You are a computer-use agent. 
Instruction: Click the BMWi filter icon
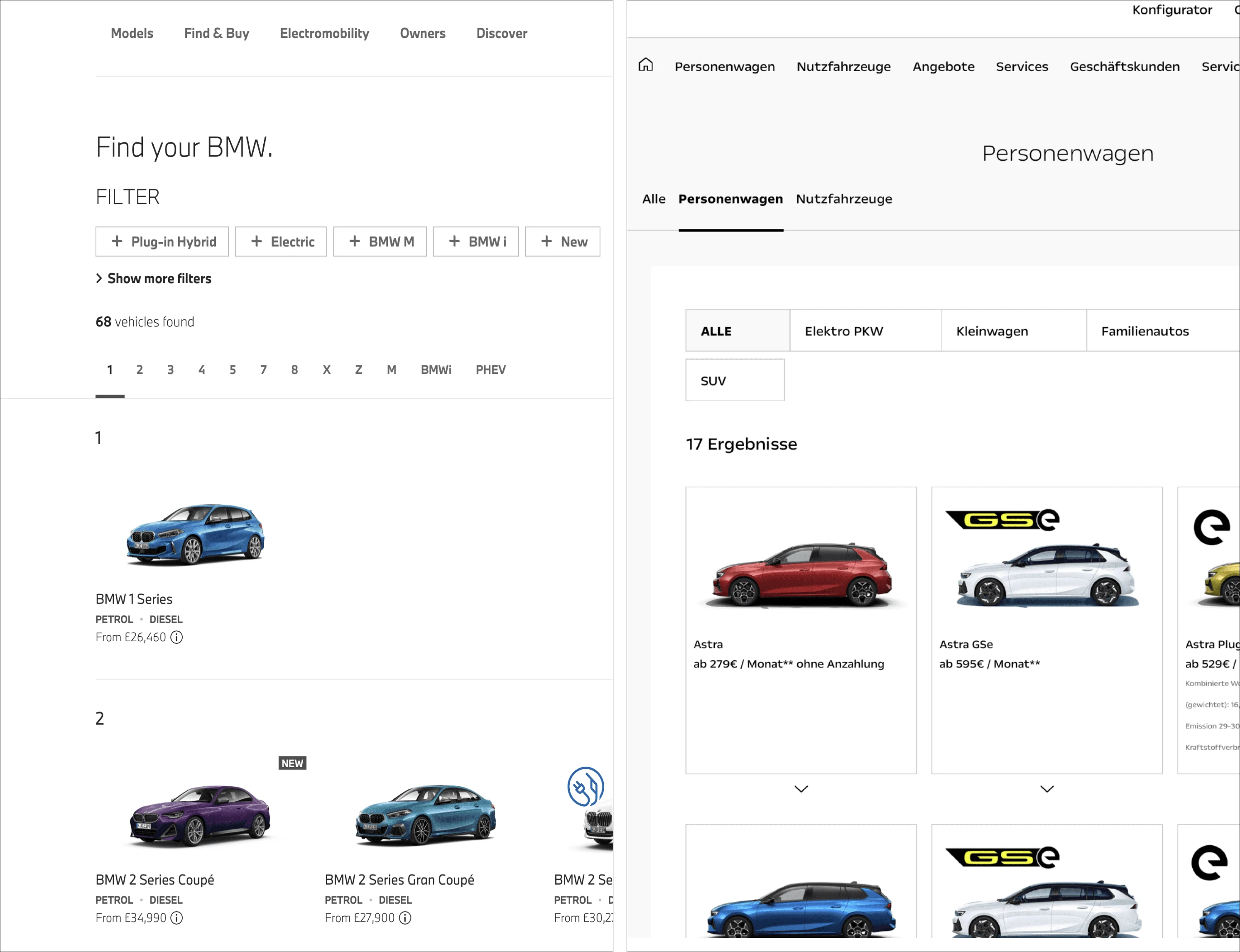click(x=475, y=241)
